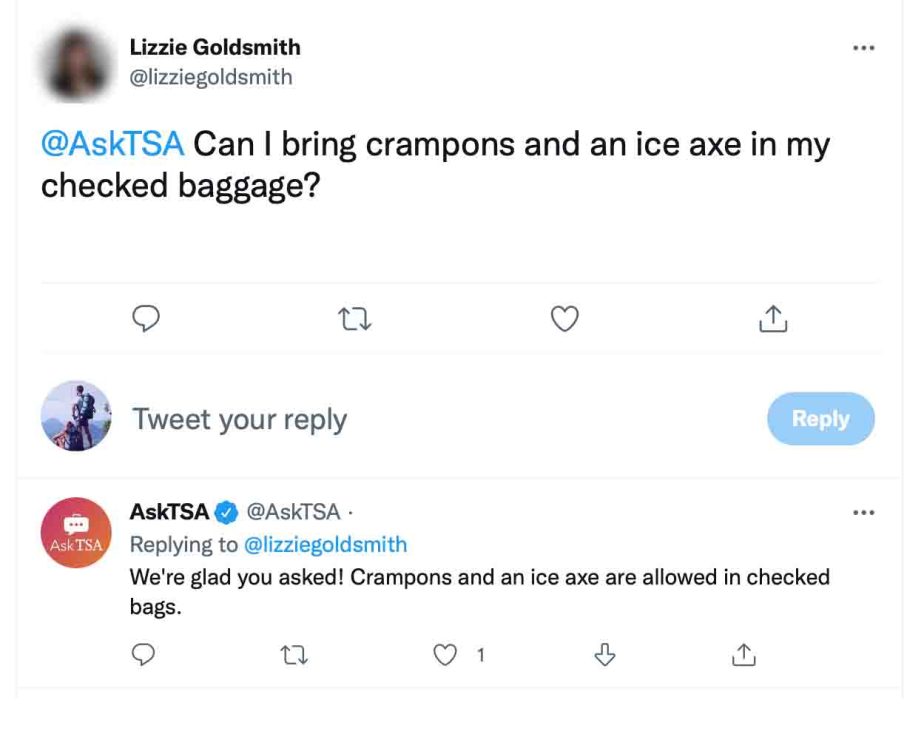The width and height of the screenshot is (924, 734).
Task: Open AskTSA profile via bold AskTSA name
Action: (169, 512)
